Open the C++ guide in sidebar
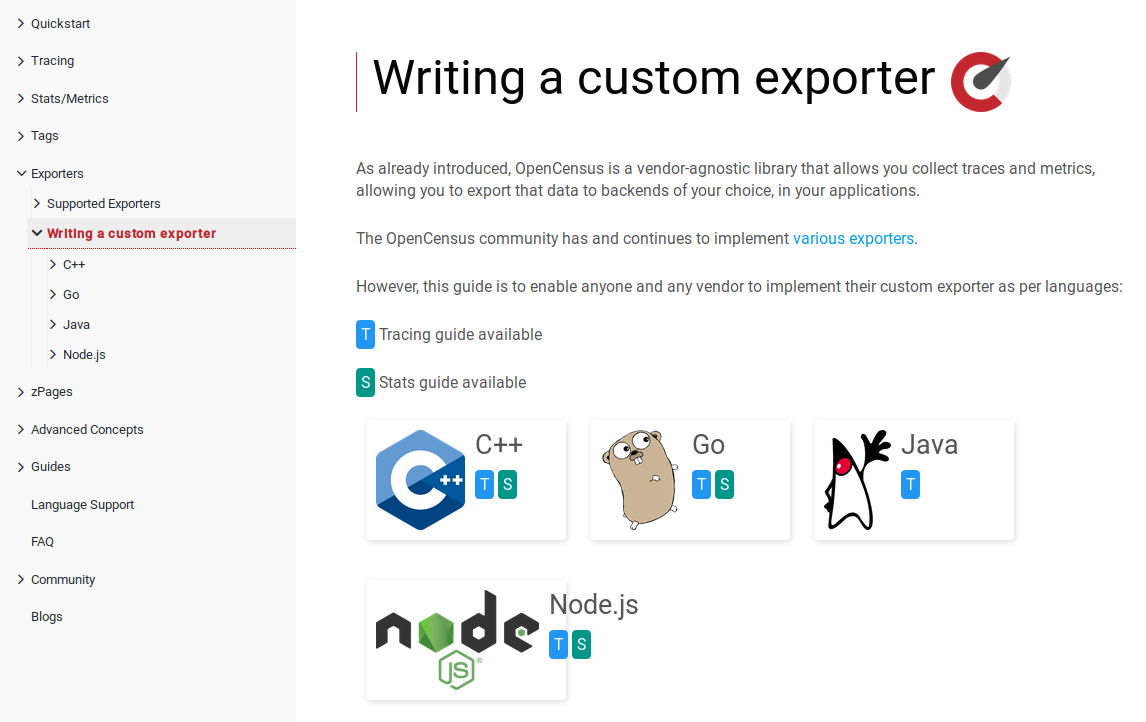The image size is (1146, 722). pos(74,265)
